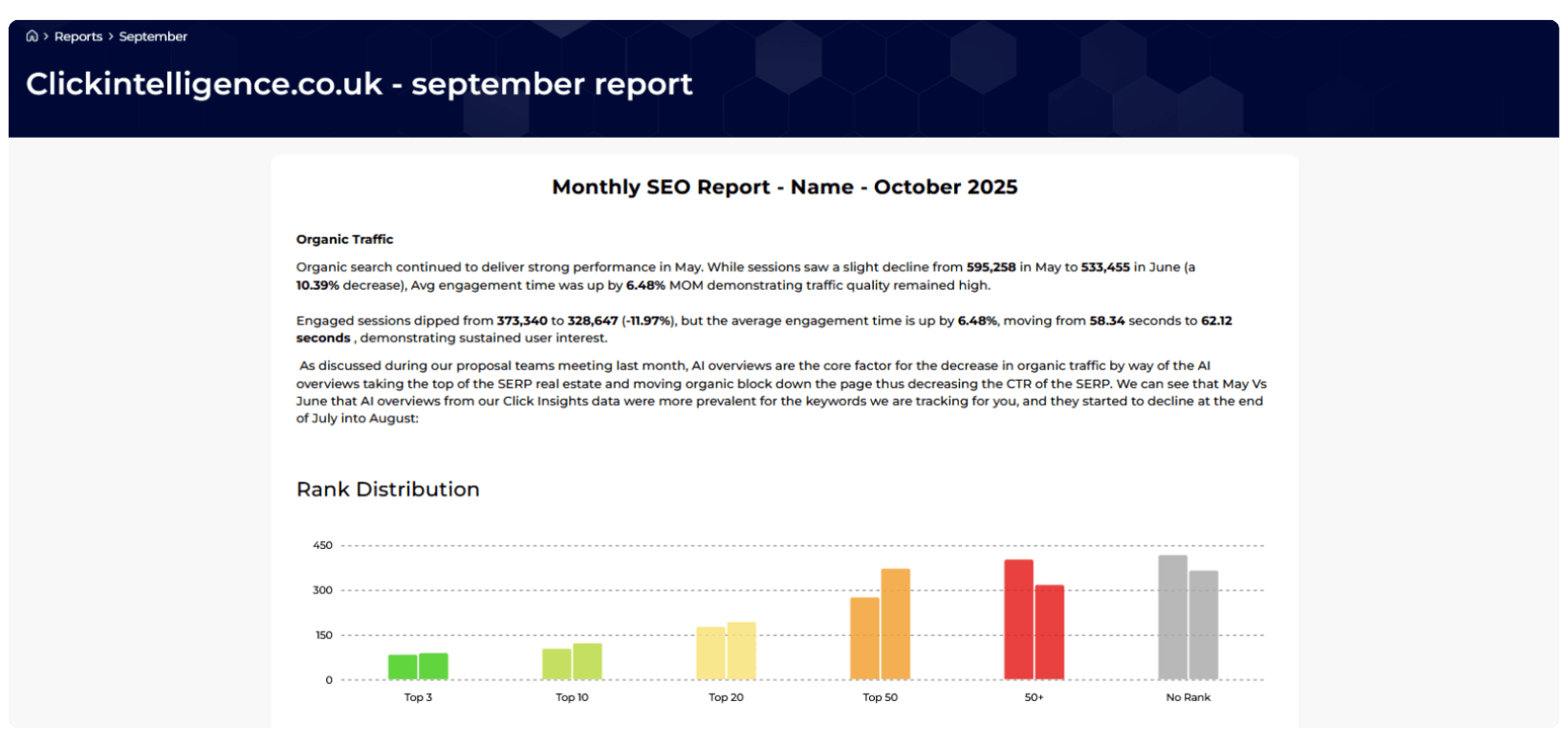Click the Clickintelligence.co.uk september report page title
Screen dimensions: 1568x748
coord(359,84)
